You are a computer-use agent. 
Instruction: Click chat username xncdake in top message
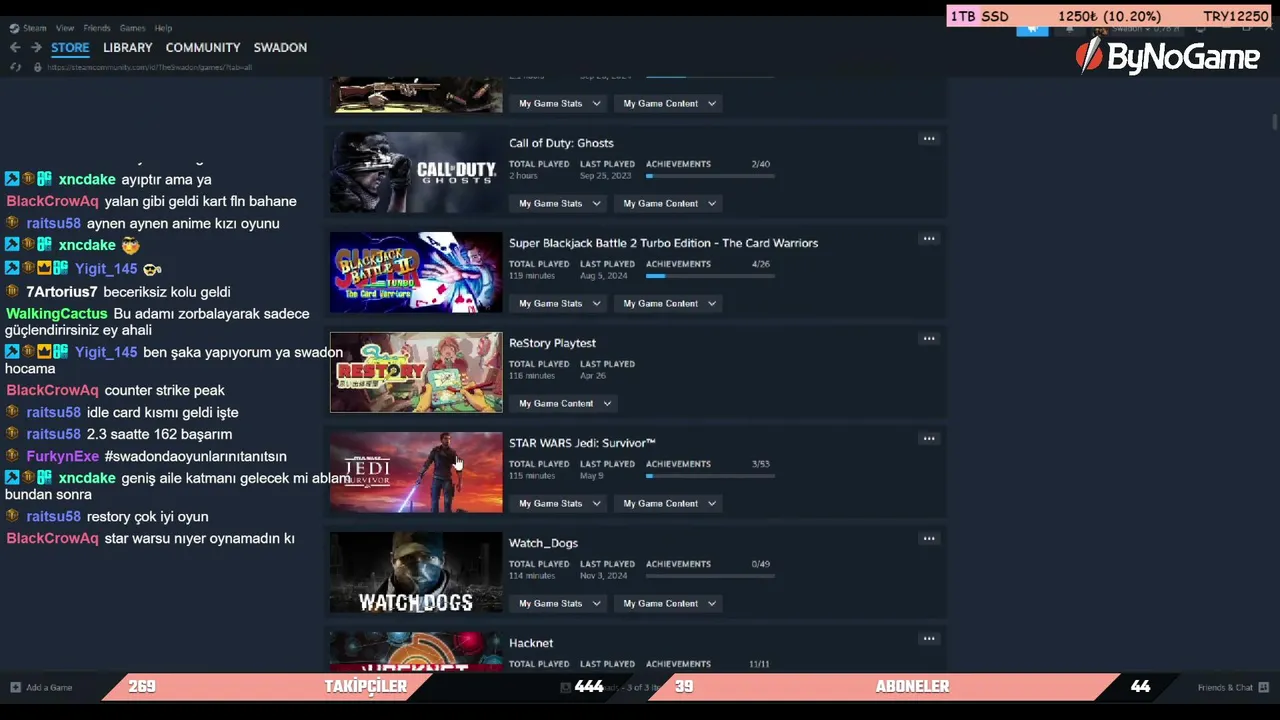(87, 180)
